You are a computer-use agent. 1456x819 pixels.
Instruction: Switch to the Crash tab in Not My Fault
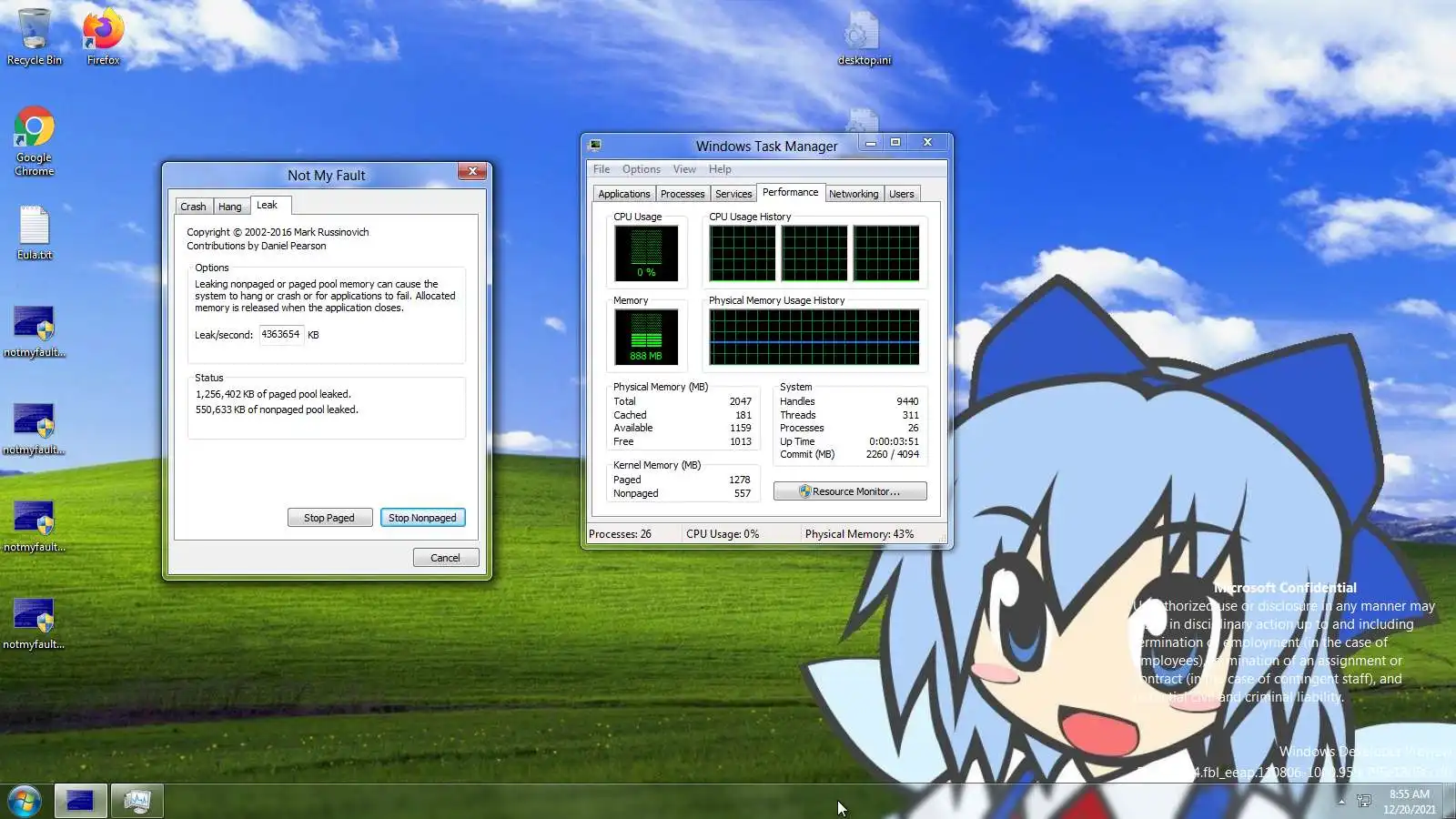pos(193,207)
